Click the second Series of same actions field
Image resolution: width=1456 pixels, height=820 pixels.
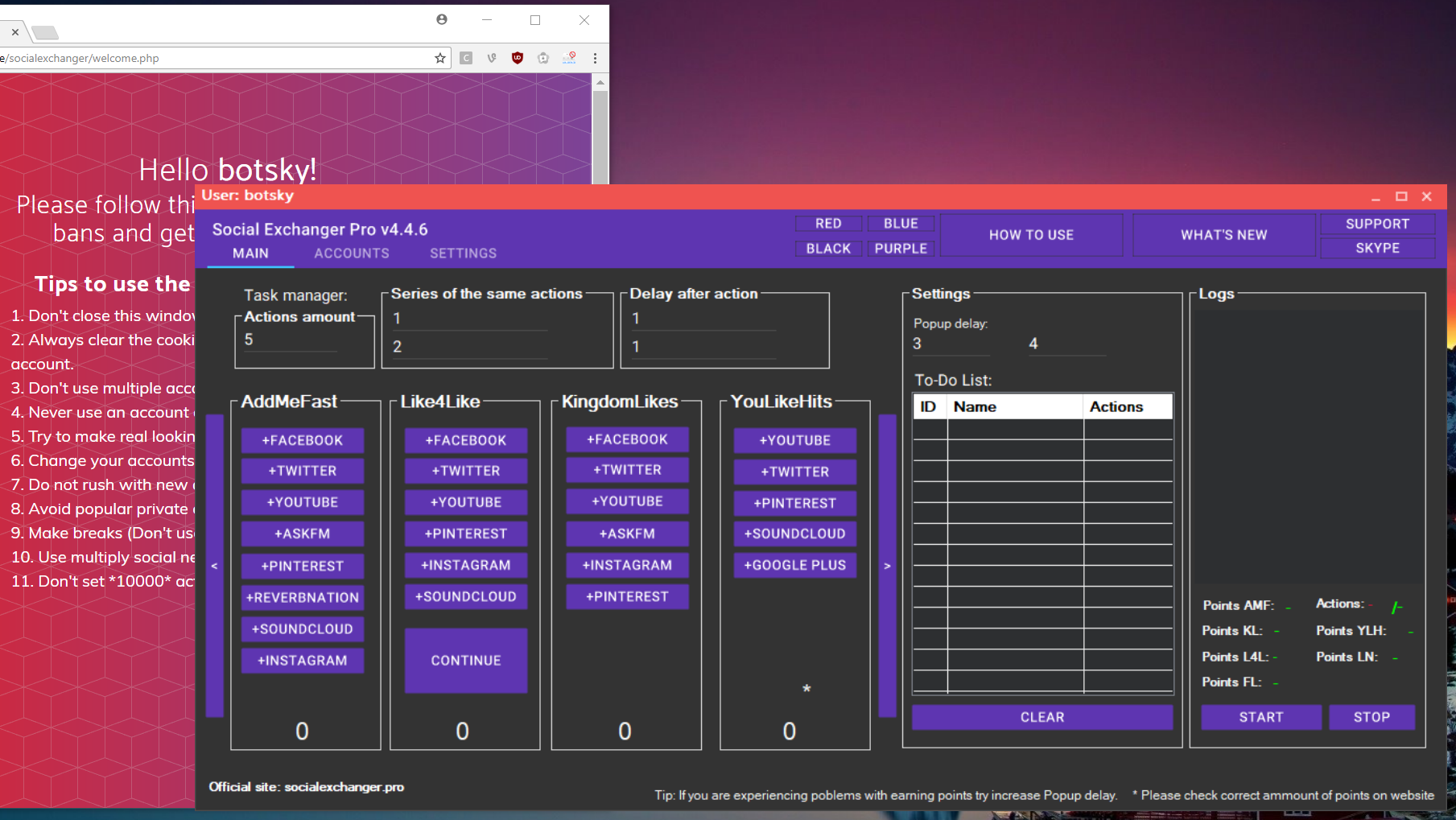pos(468,347)
